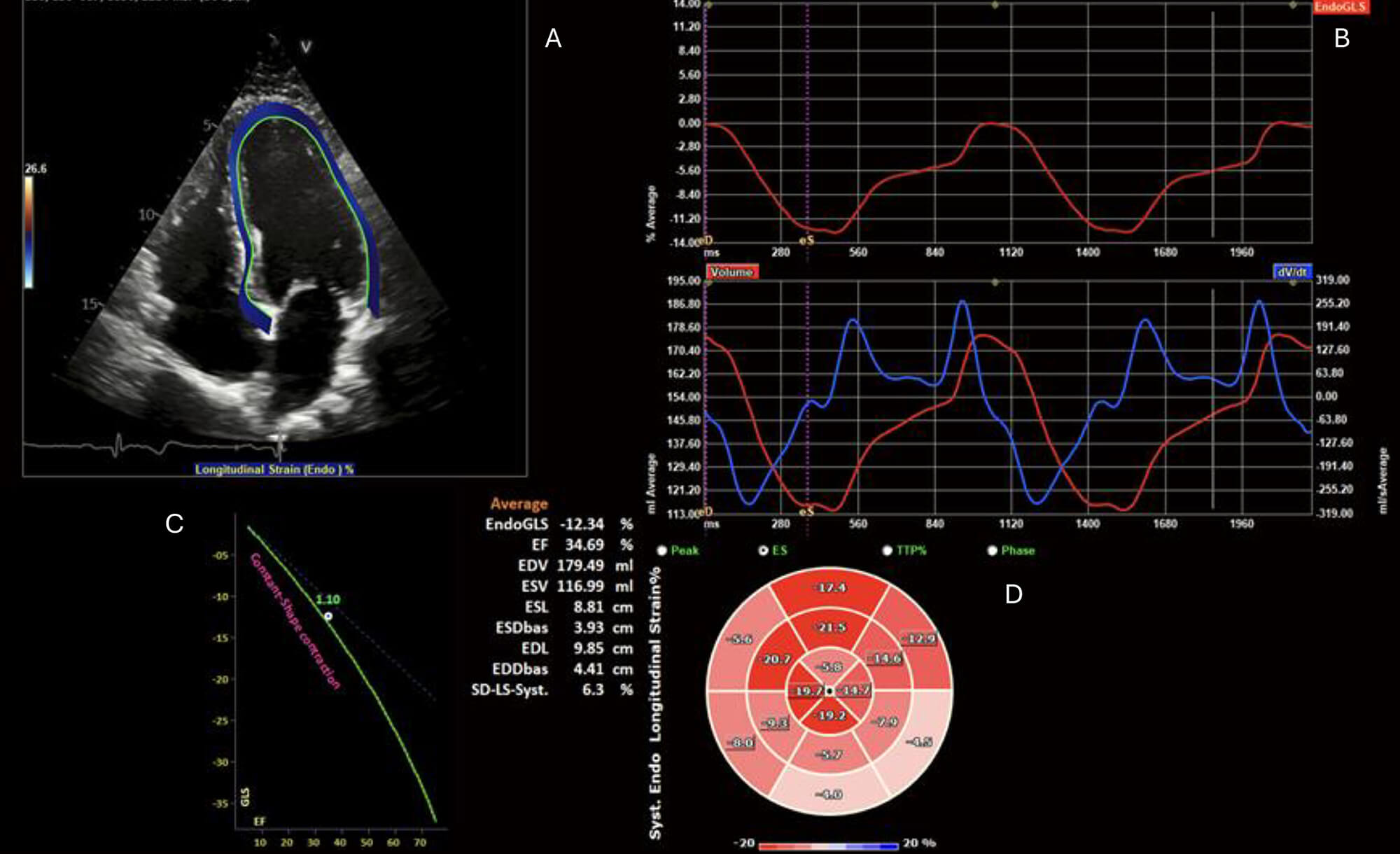1400x854 pixels.
Task: Select the -4.0 bottom bull's-eye segment
Action: click(830, 794)
